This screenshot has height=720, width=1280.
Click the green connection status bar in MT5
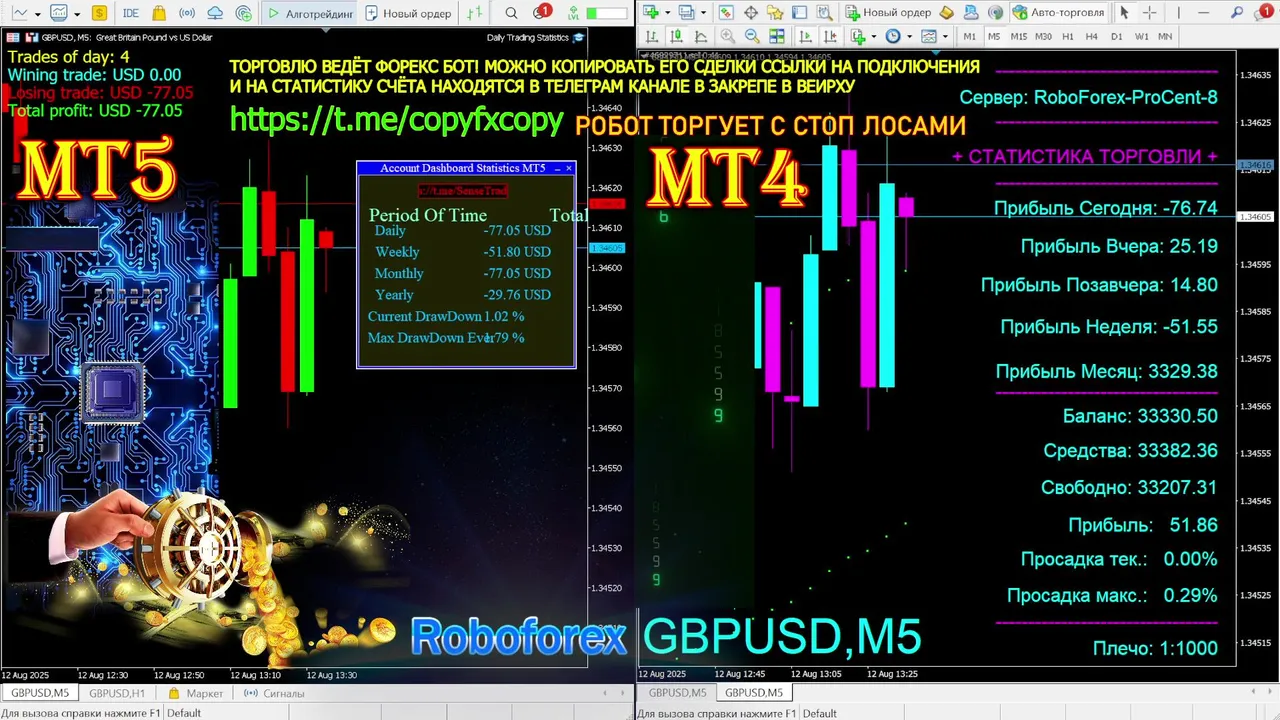pos(606,13)
